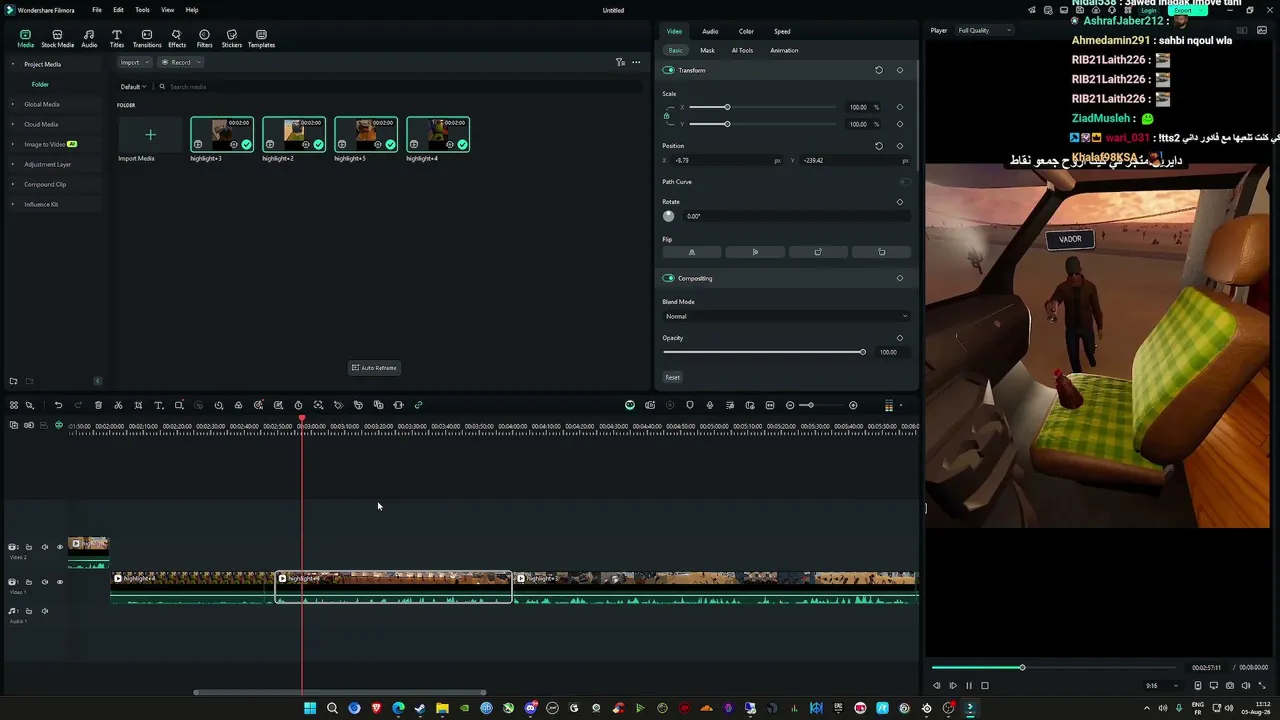
Task: Open the Titles panel
Action: click(117, 38)
